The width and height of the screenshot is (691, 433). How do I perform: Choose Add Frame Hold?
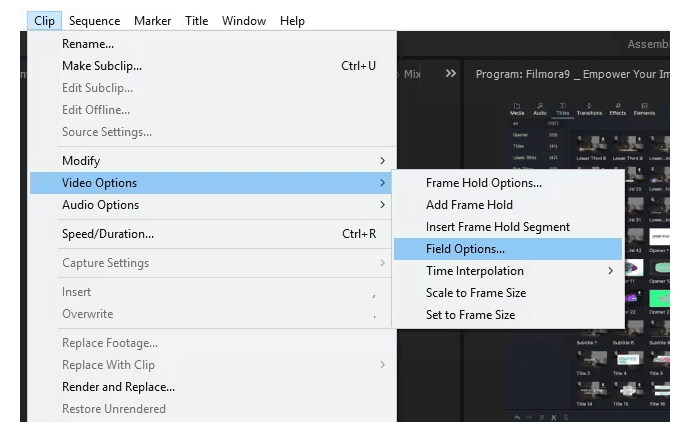tap(469, 205)
